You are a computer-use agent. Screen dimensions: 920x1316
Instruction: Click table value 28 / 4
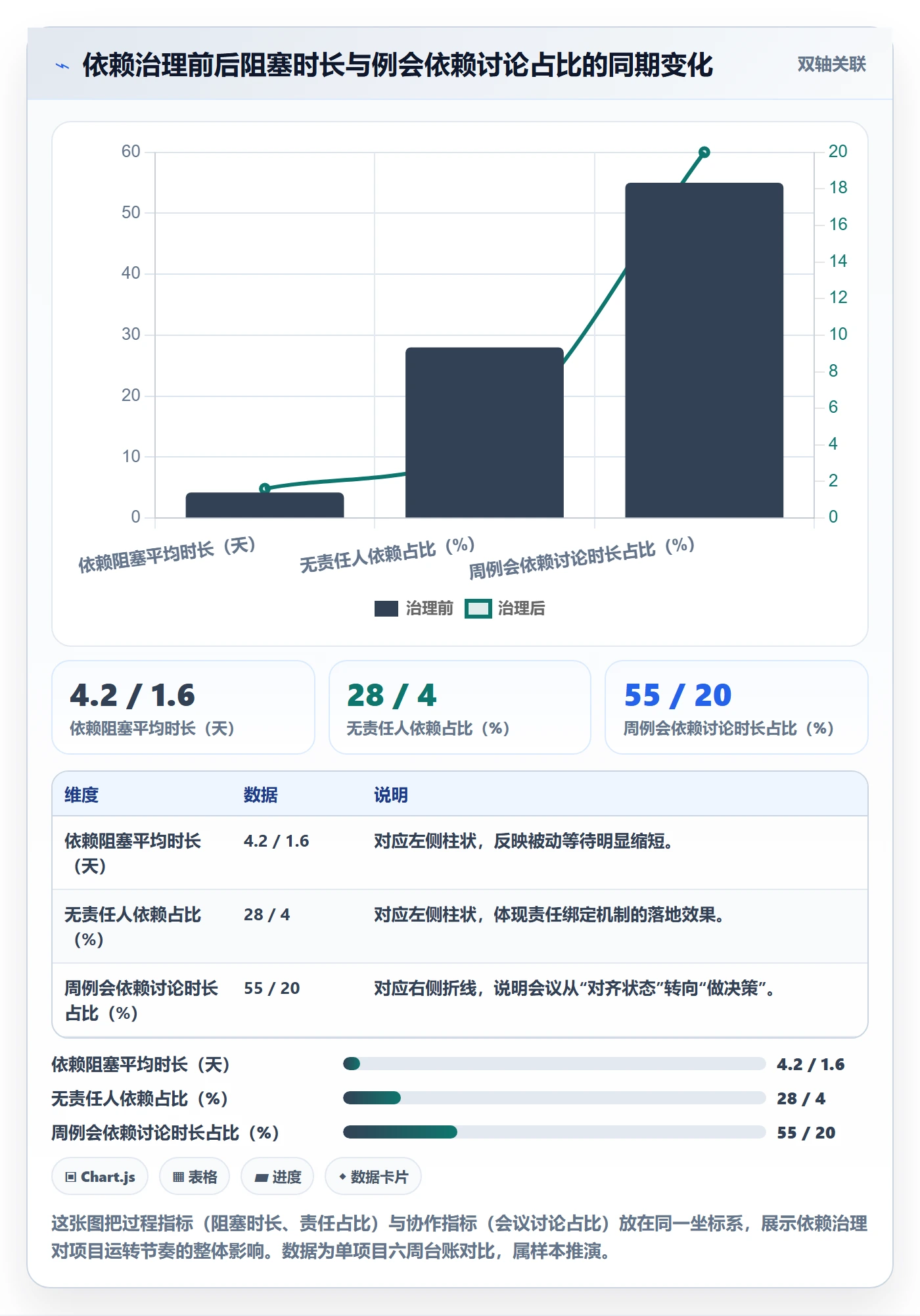coord(267,915)
